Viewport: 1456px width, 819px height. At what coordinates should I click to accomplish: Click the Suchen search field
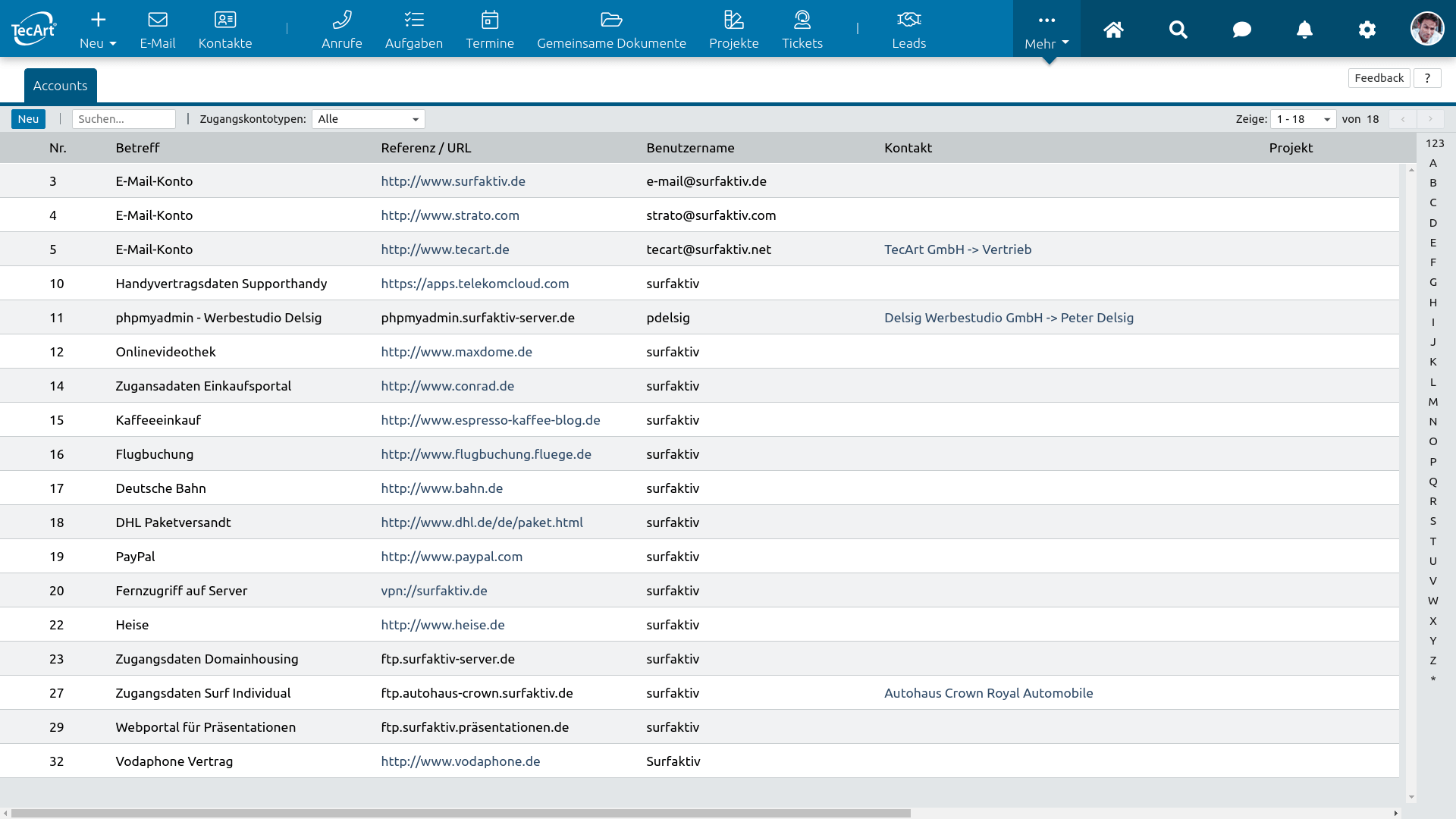click(124, 119)
